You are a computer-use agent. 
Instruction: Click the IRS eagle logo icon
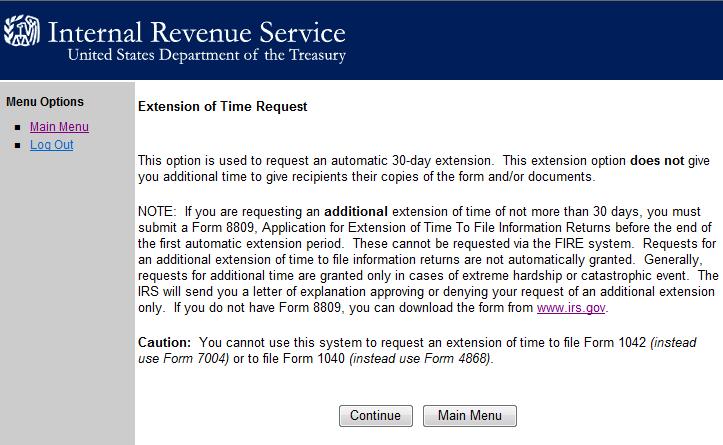point(22,30)
